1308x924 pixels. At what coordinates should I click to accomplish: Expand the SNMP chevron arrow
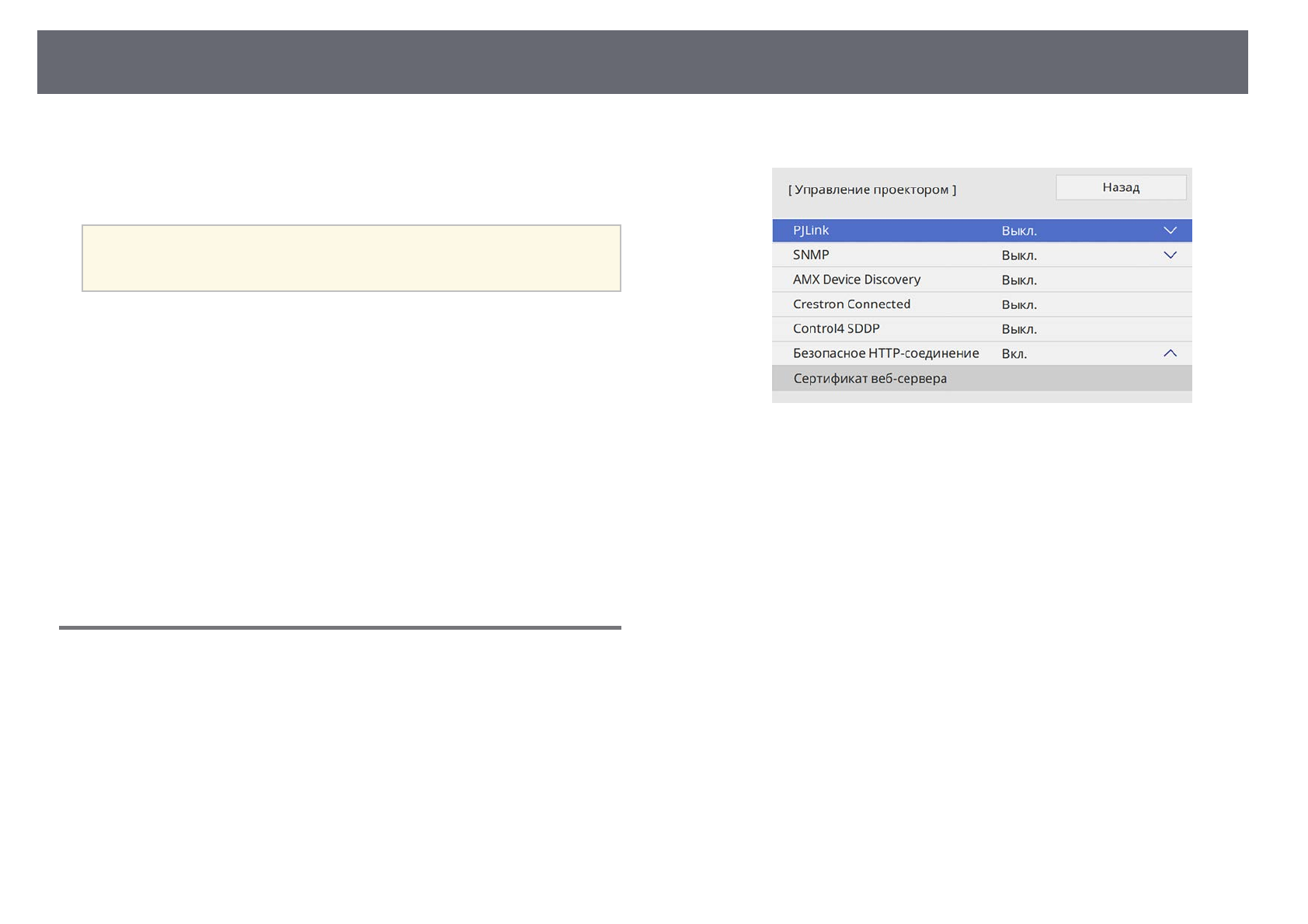pos(1170,255)
